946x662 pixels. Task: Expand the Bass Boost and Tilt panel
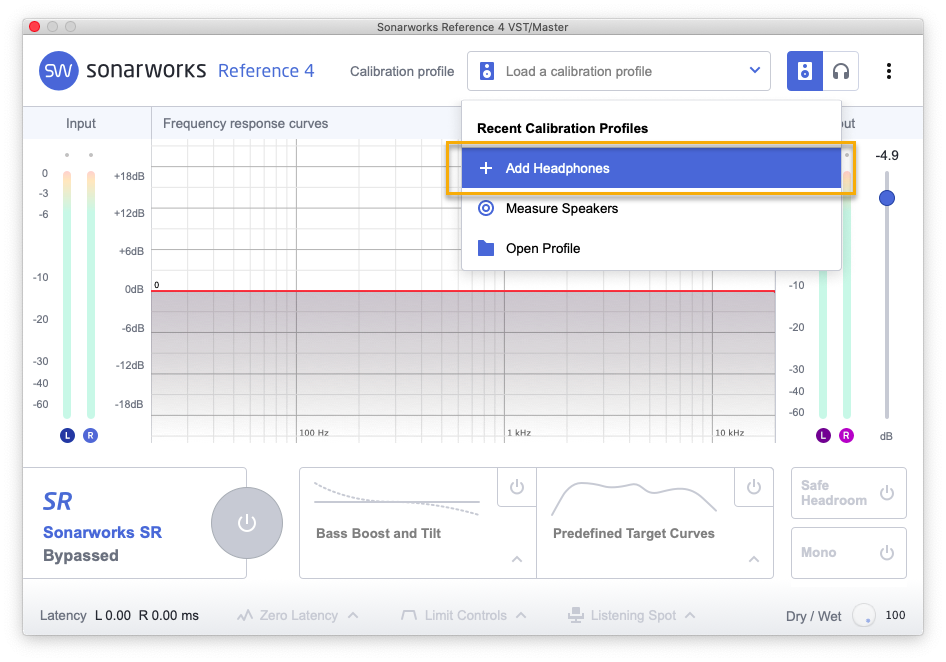[517, 559]
